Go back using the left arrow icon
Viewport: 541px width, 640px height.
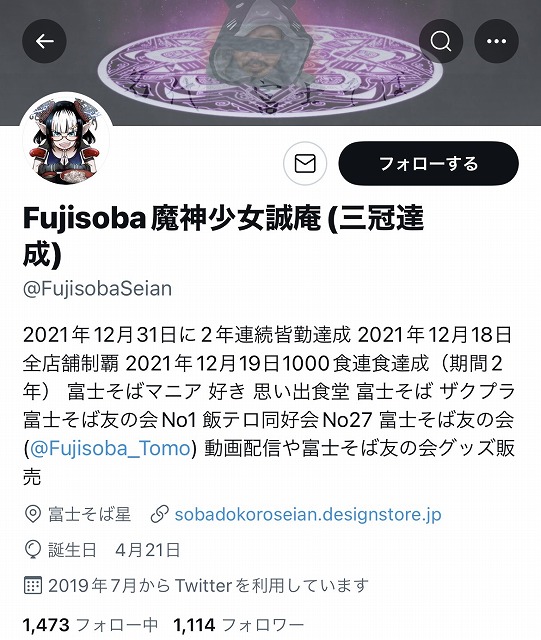click(44, 41)
